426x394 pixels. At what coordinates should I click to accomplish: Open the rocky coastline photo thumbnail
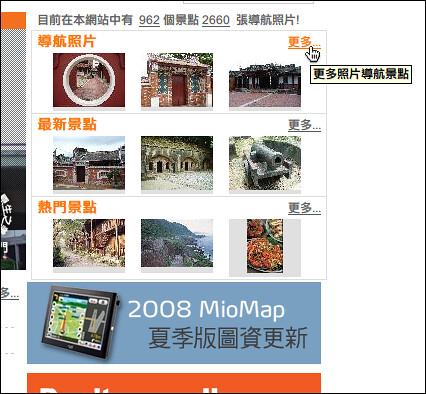point(177,243)
